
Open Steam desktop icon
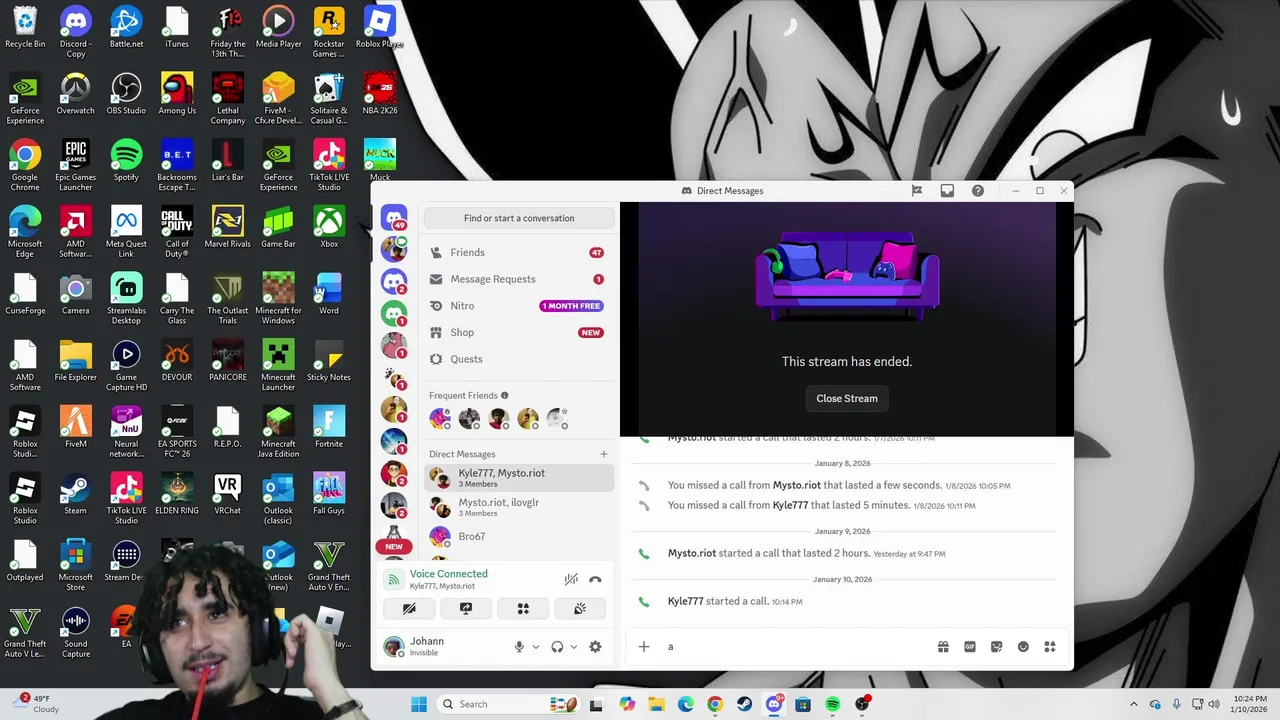[x=75, y=495]
